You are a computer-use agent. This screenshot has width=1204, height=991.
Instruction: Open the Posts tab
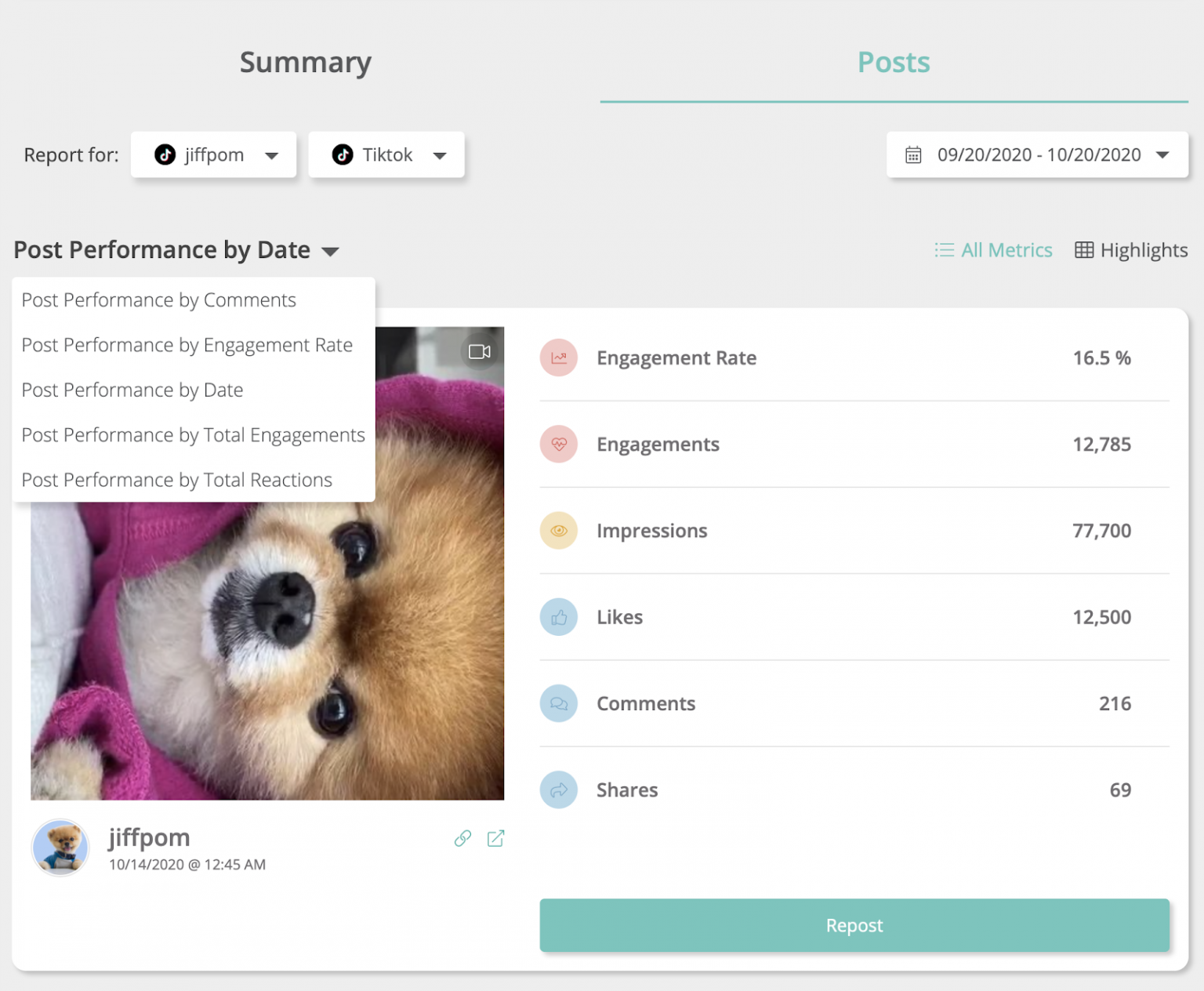click(894, 63)
